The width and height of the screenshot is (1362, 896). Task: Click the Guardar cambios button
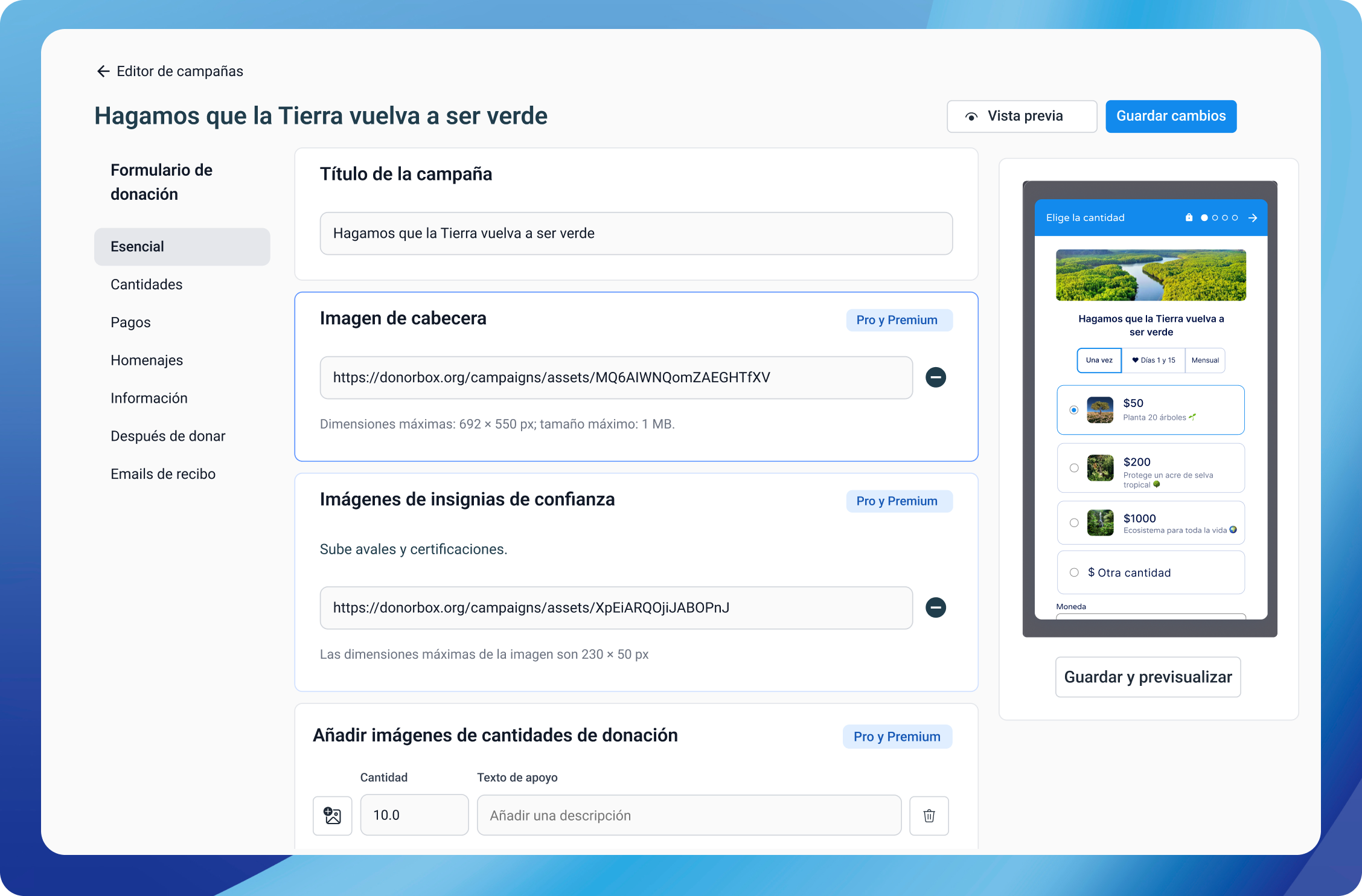[x=1171, y=117]
